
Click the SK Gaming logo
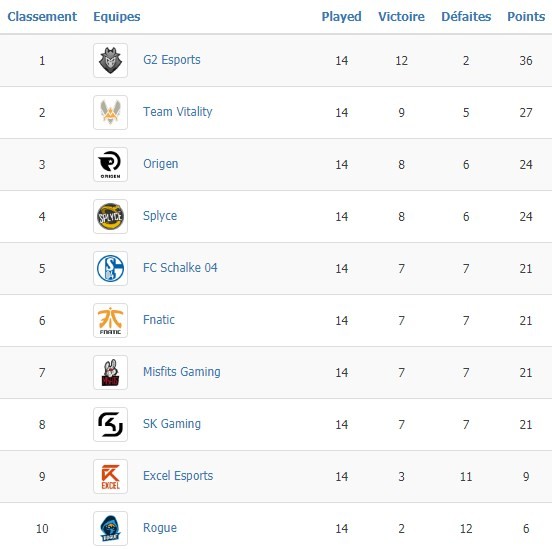[111, 424]
